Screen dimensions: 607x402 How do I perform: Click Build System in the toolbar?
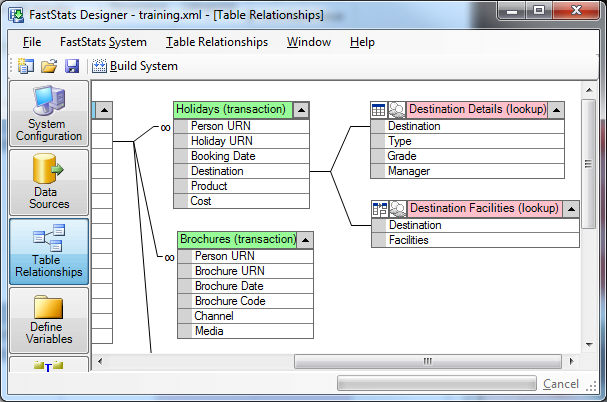[x=135, y=66]
